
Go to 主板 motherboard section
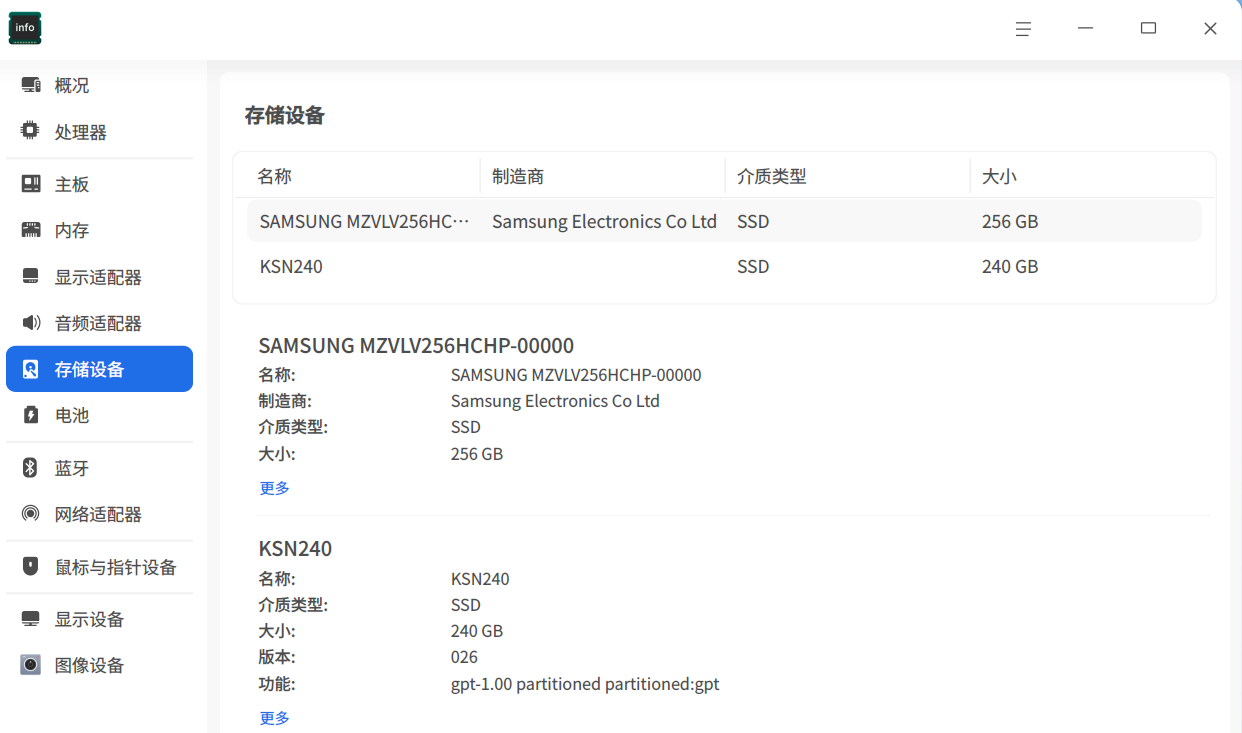pos(99,184)
